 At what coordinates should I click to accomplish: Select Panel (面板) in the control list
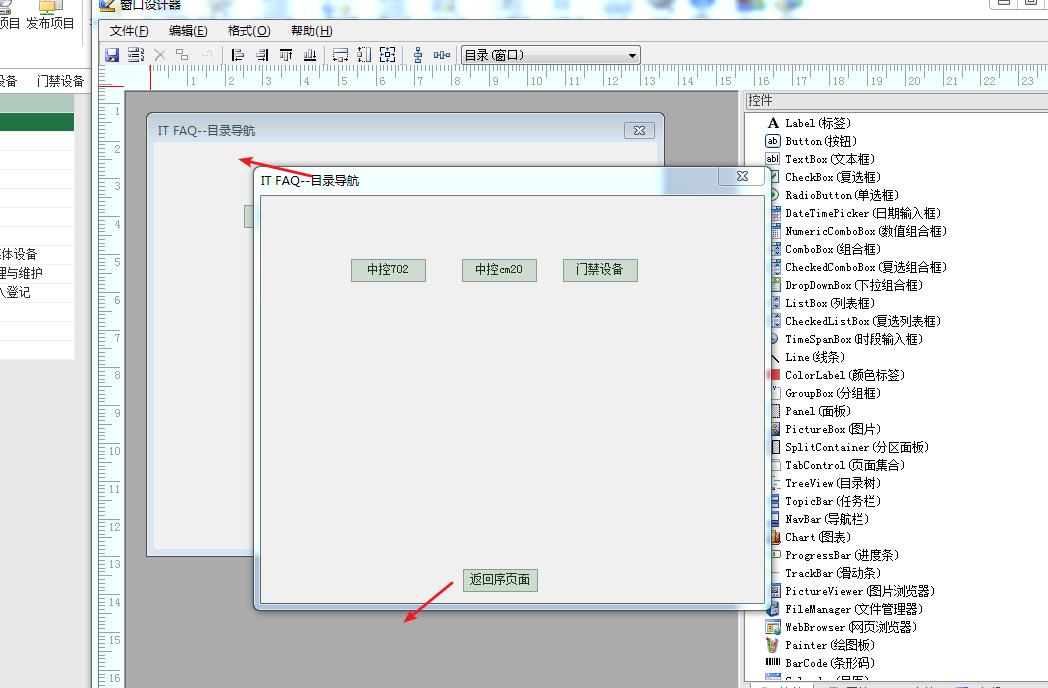pyautogui.click(x=817, y=411)
